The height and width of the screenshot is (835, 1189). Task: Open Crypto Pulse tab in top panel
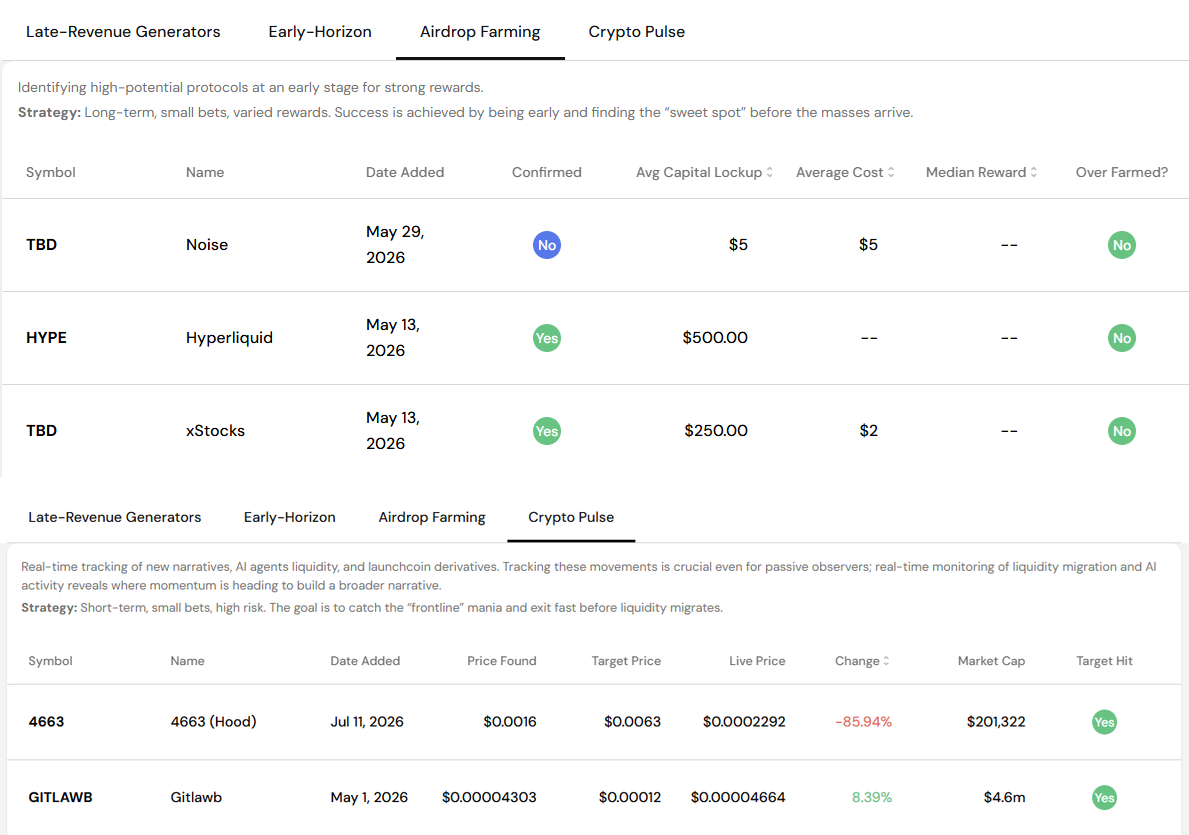point(636,32)
